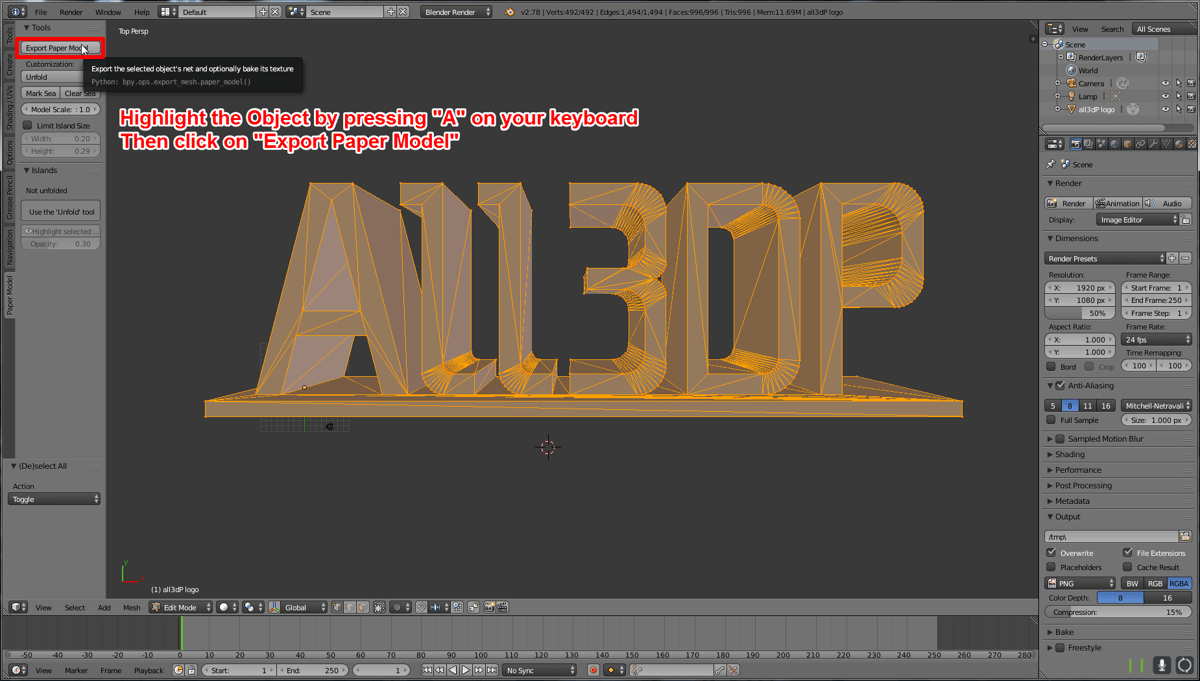1200x681 pixels.
Task: Start a Render with the Render button
Action: (1069, 203)
